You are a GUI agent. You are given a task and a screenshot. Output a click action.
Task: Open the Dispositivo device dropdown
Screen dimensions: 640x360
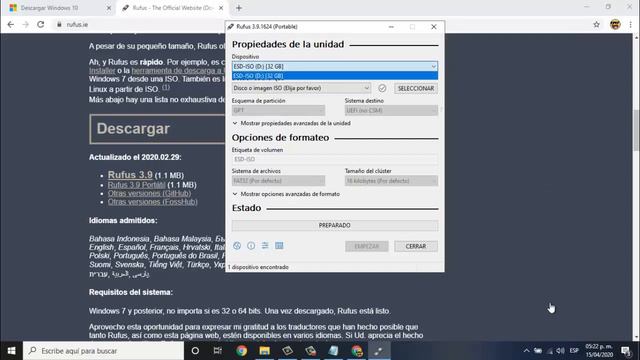[x=335, y=66]
